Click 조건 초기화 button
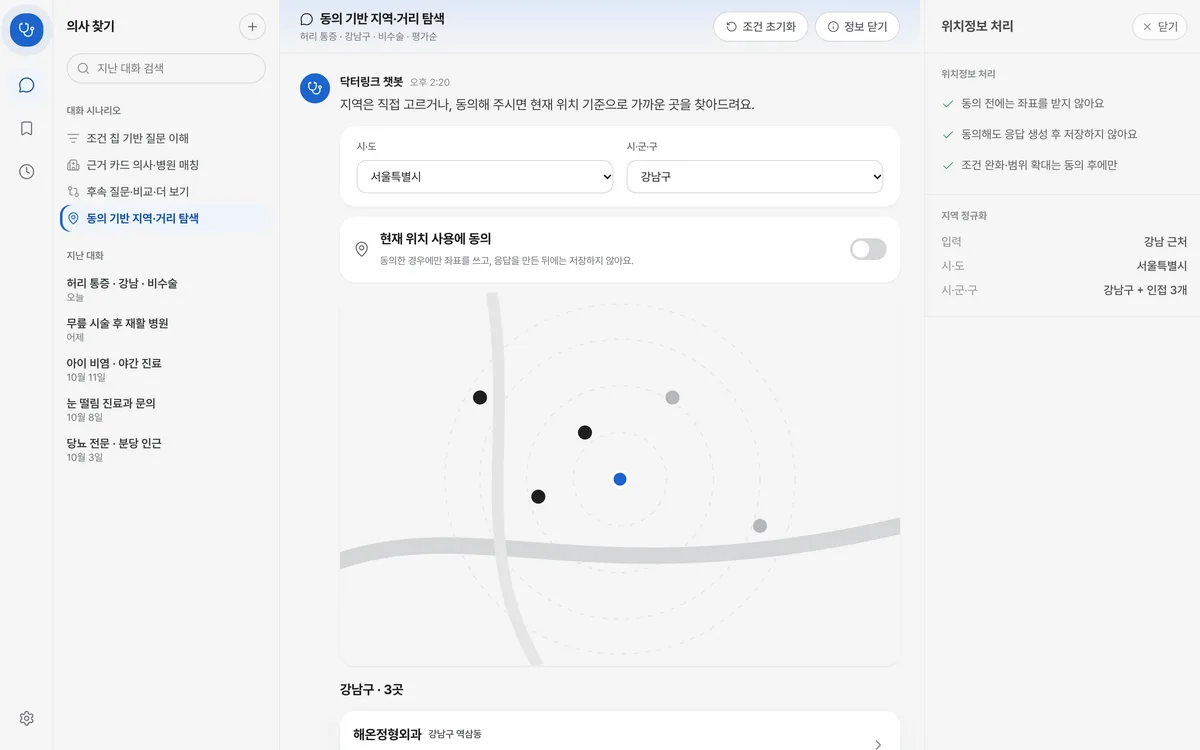1200x750 pixels. click(761, 27)
